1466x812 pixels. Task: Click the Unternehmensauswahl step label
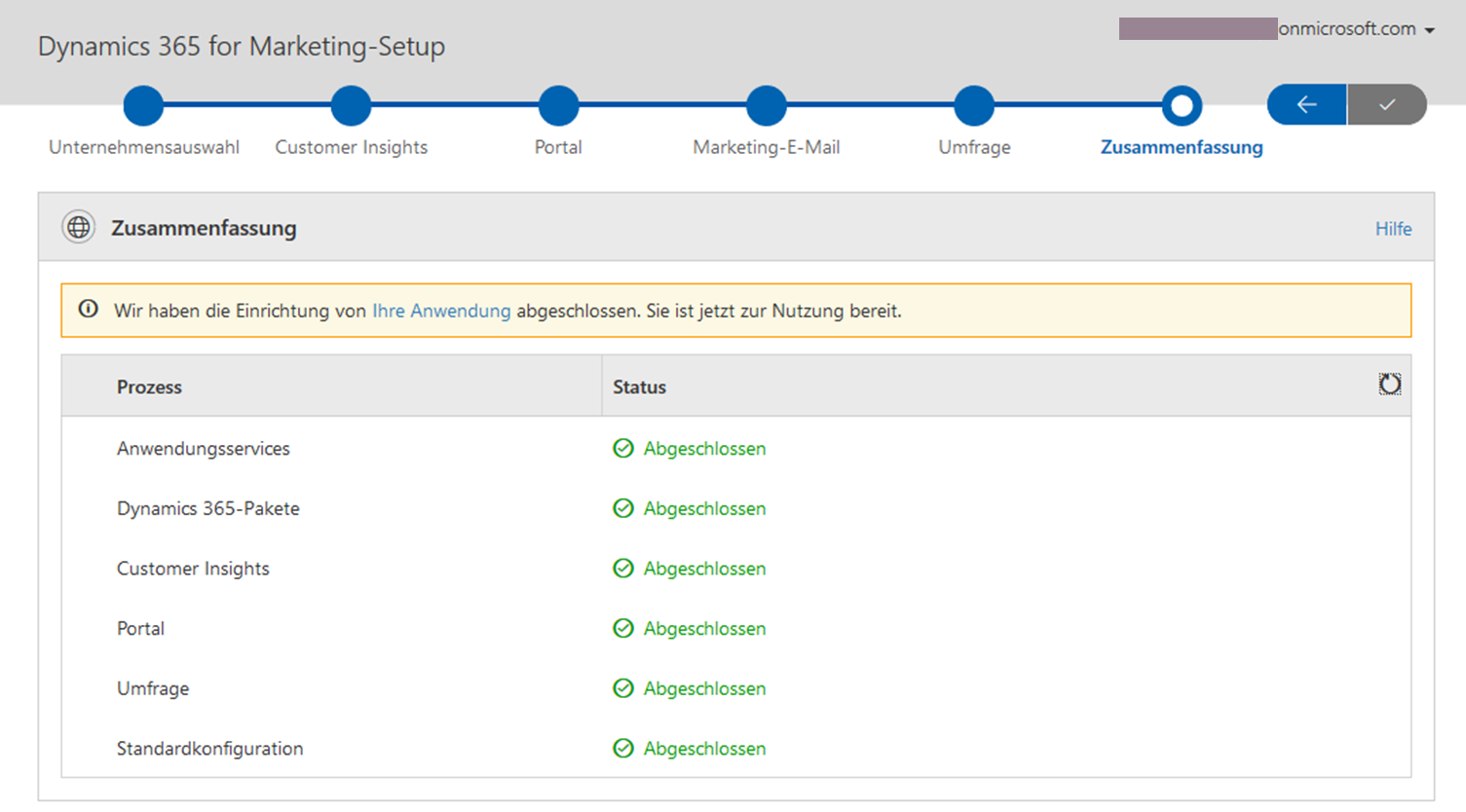coord(144,147)
